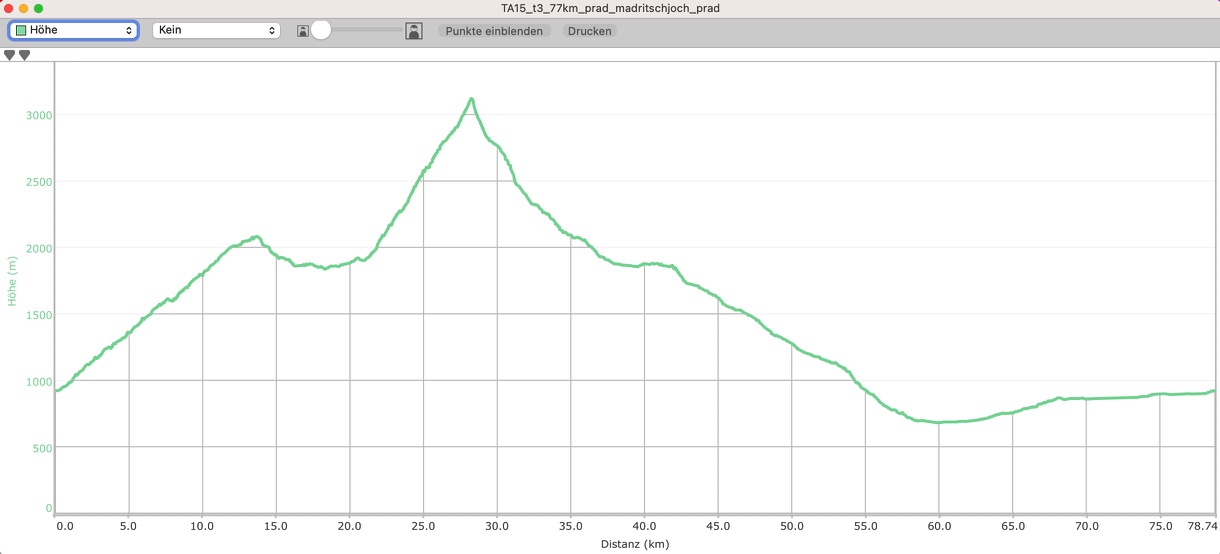Open the Höhe data series dropdown
This screenshot has height=554, width=1220.
[73, 31]
